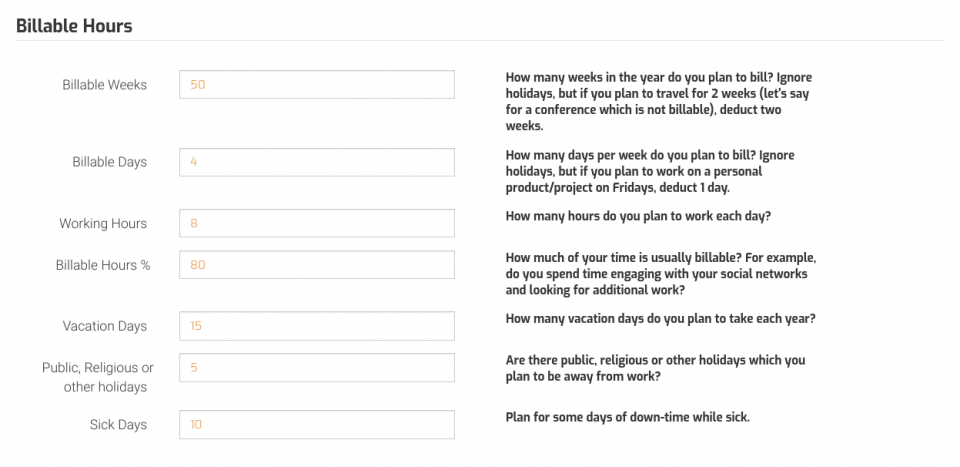Click the help text about vacation days each year
960x467 pixels.
tap(662, 319)
